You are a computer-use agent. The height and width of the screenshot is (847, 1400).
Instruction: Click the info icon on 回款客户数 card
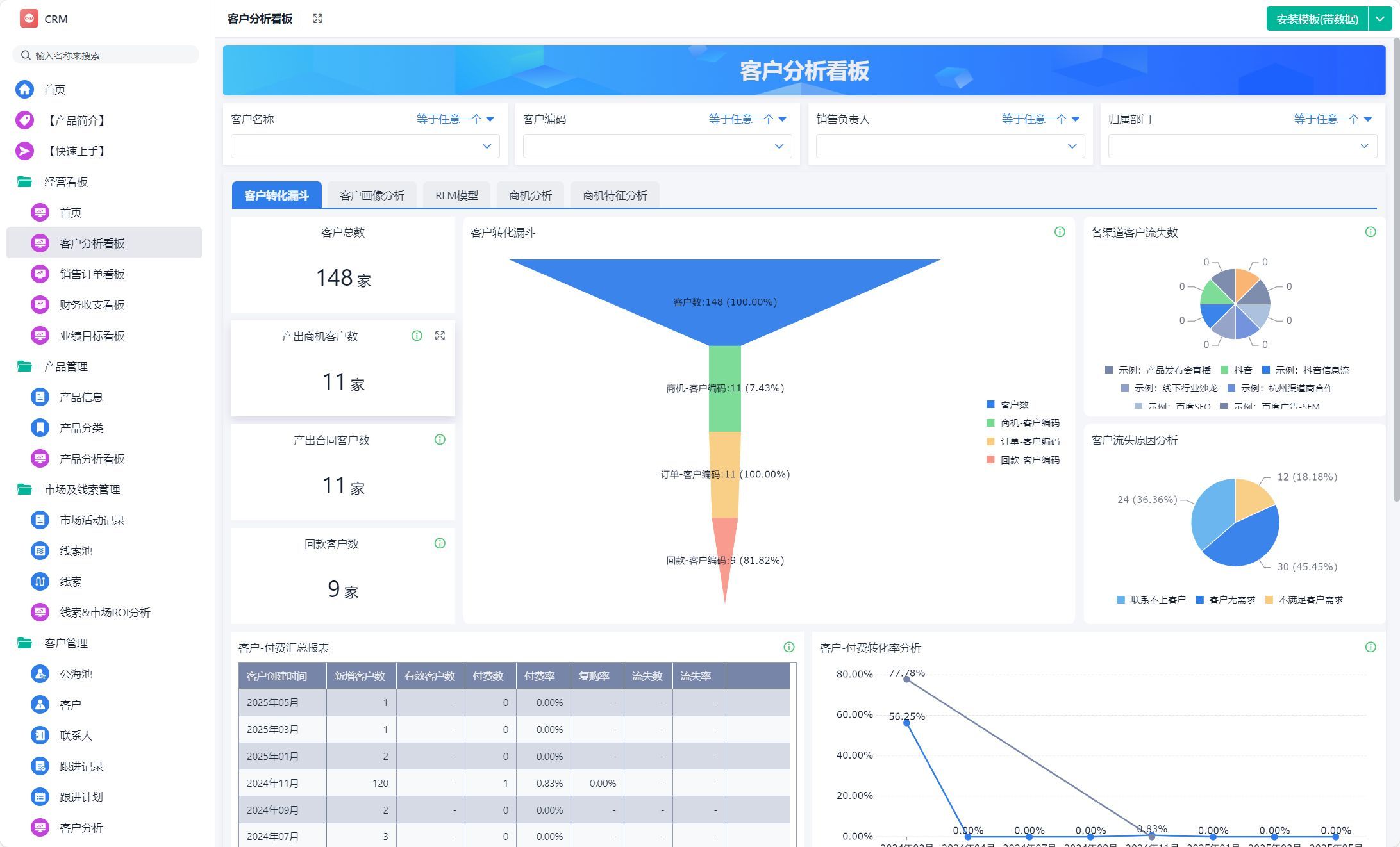coord(440,543)
